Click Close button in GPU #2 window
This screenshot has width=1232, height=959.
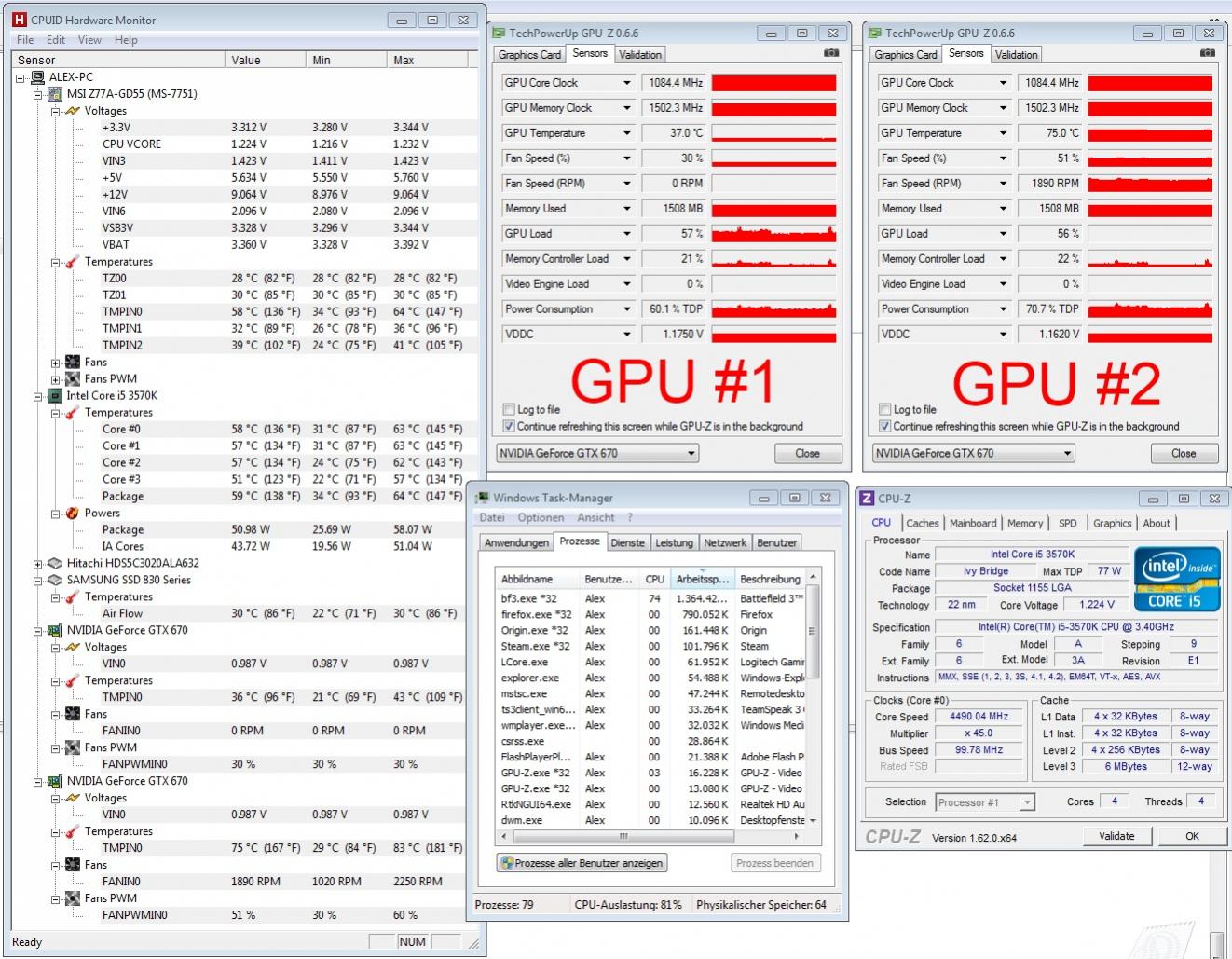tap(1184, 454)
